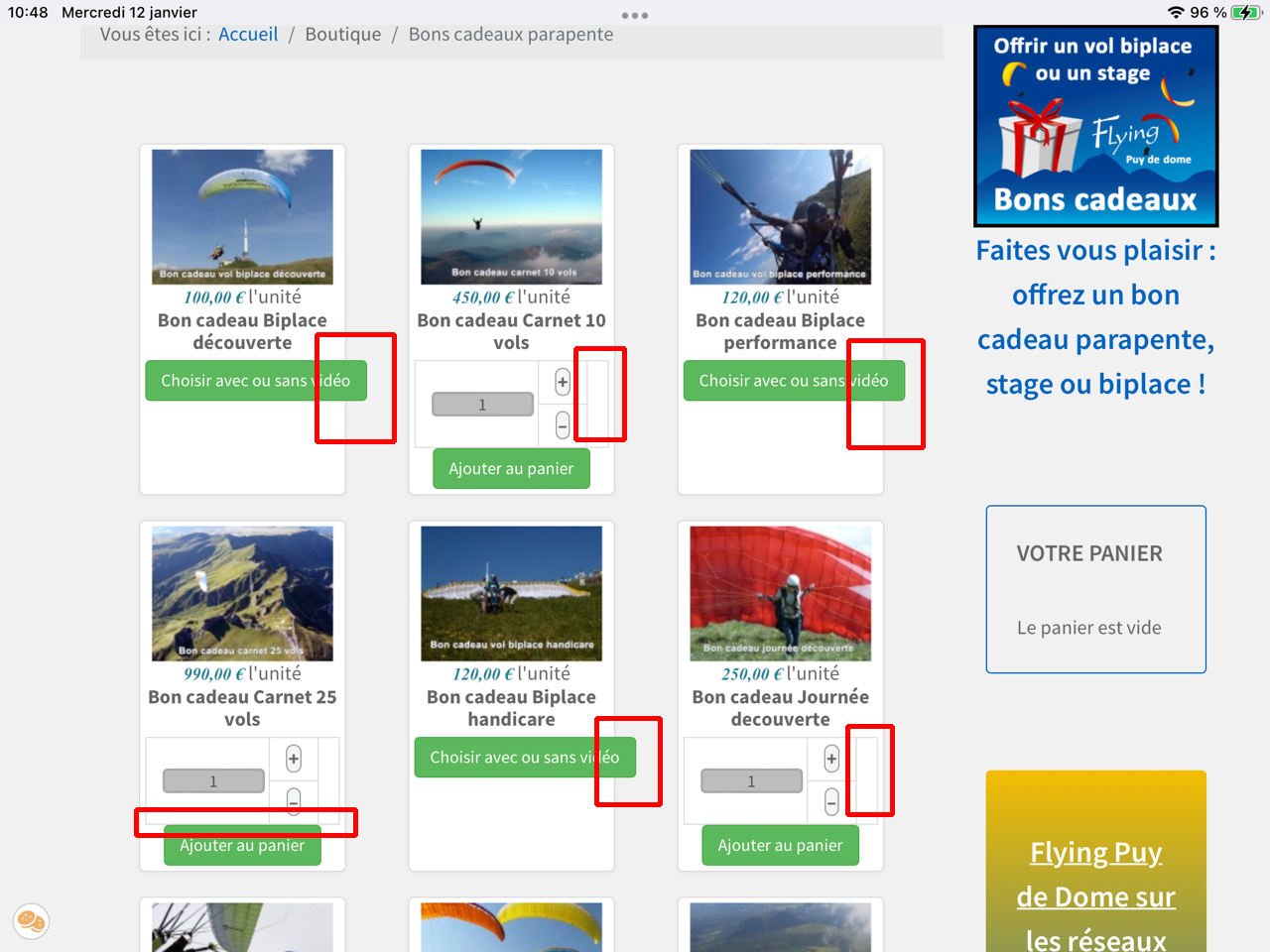Open Bon cadeau Journée decouverte thumbnail
This screenshot has height=952, width=1270.
pyautogui.click(x=780, y=594)
